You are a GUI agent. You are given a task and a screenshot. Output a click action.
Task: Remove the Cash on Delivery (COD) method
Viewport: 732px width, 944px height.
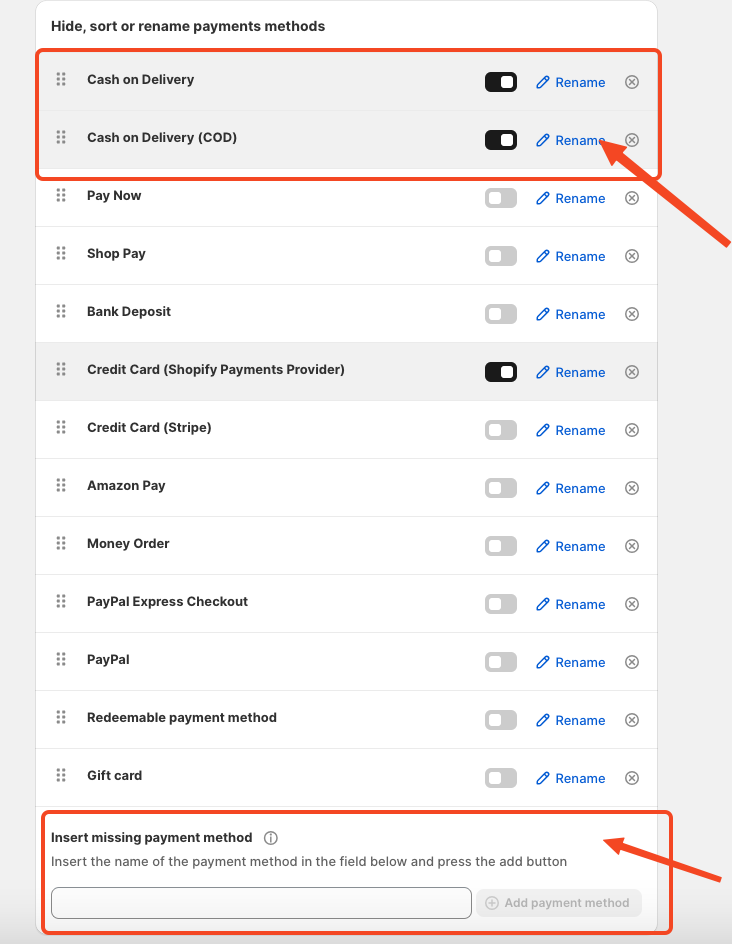pyautogui.click(x=632, y=140)
